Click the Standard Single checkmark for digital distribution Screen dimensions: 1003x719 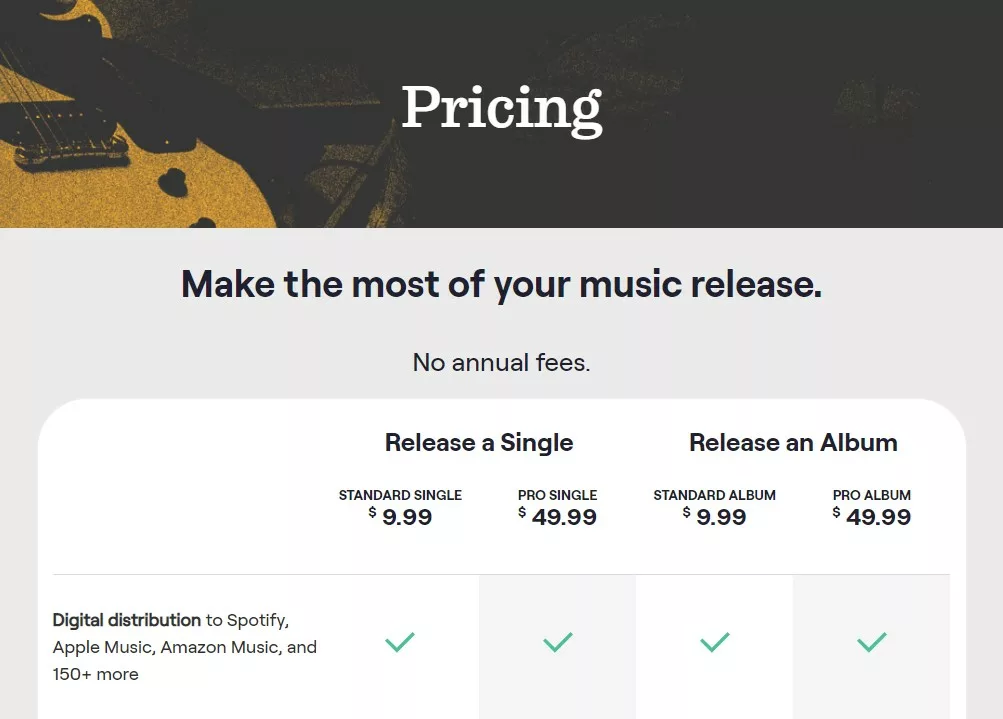400,642
